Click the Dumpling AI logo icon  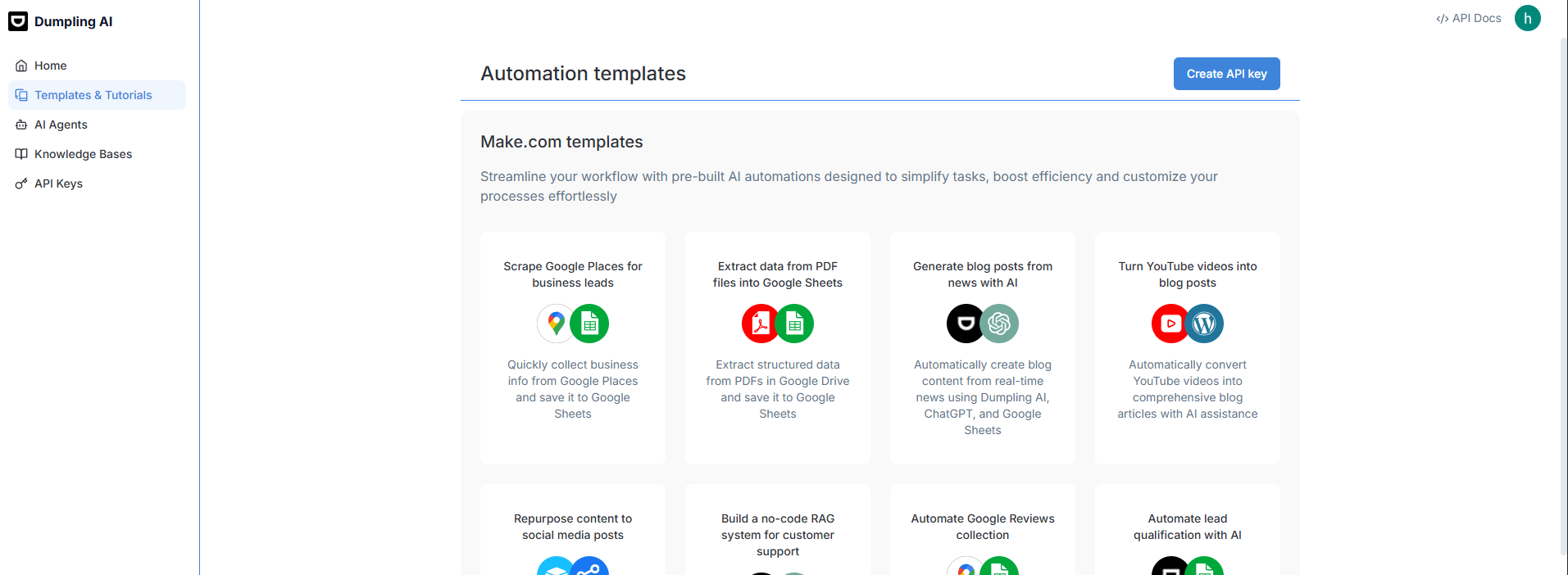point(18,21)
